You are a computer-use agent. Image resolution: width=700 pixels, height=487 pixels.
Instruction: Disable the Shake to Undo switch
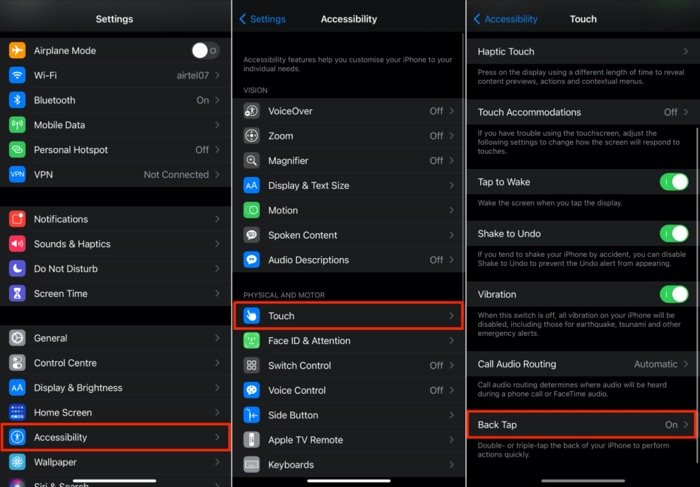click(674, 233)
